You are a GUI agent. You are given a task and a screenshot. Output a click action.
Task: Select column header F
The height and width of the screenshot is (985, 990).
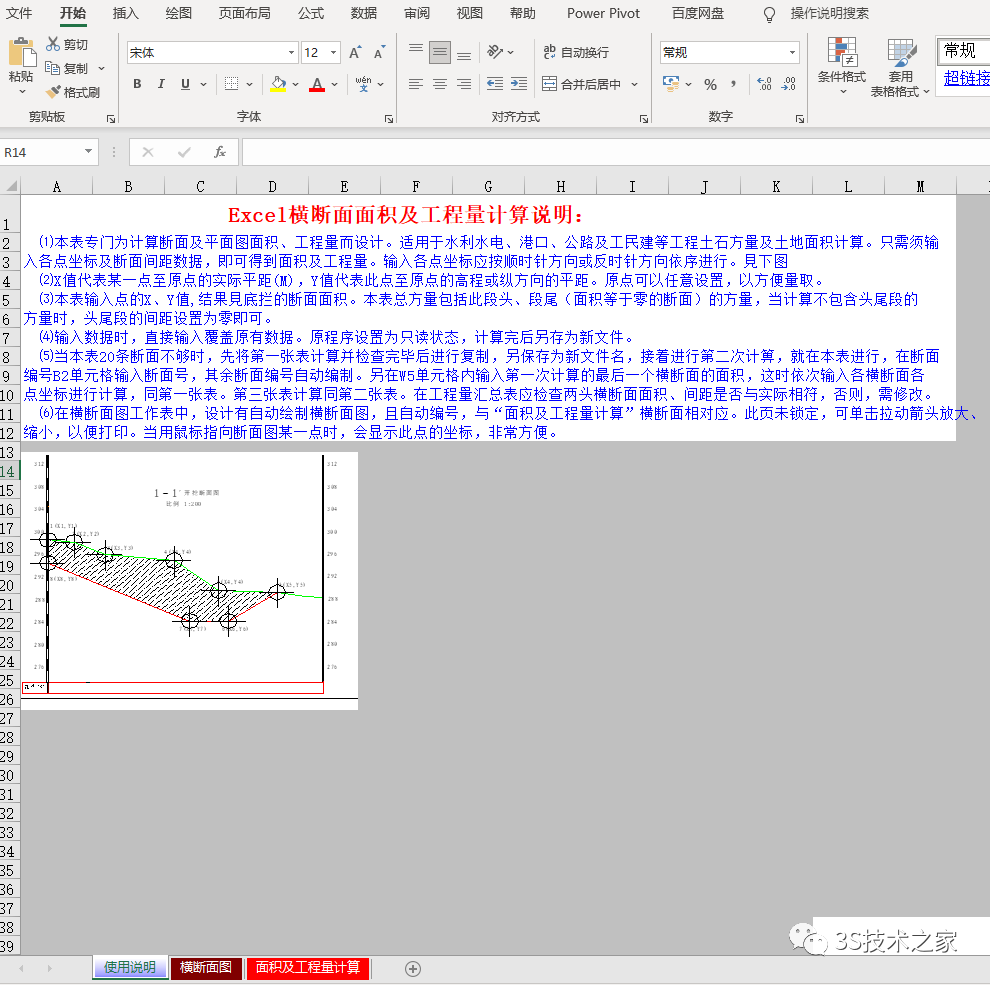pos(416,186)
